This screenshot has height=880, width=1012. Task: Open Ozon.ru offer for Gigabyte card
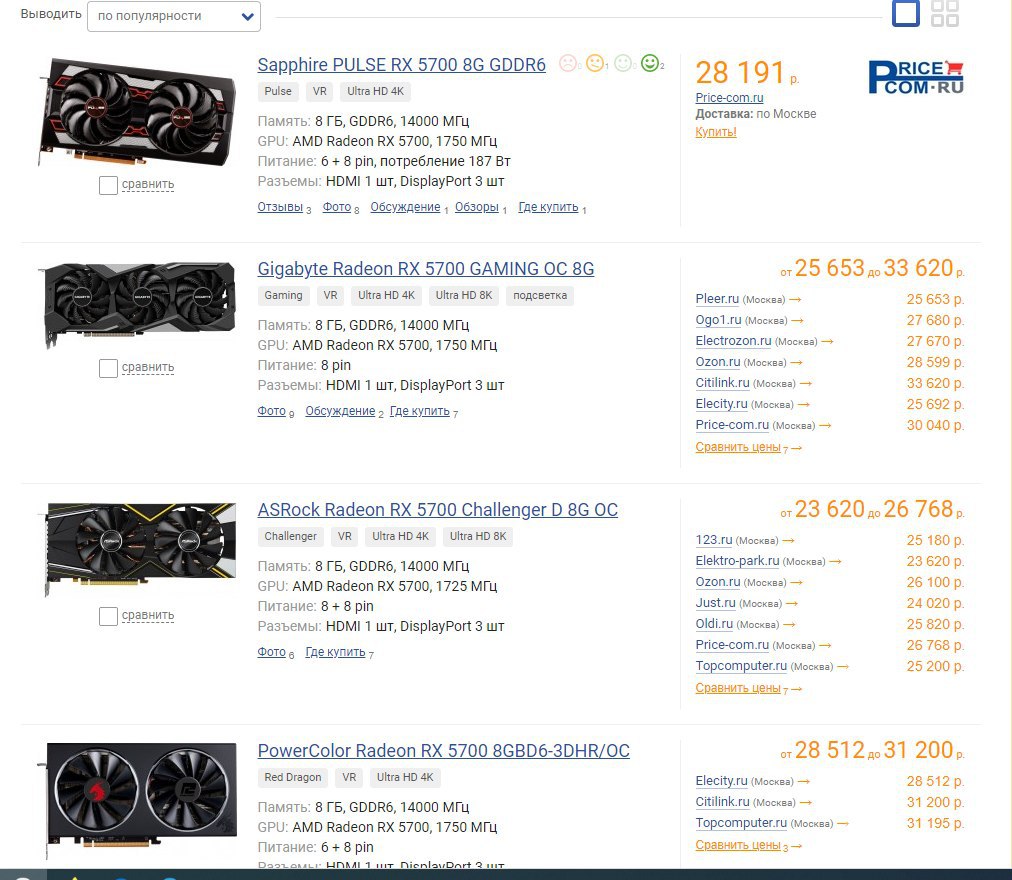(x=718, y=362)
